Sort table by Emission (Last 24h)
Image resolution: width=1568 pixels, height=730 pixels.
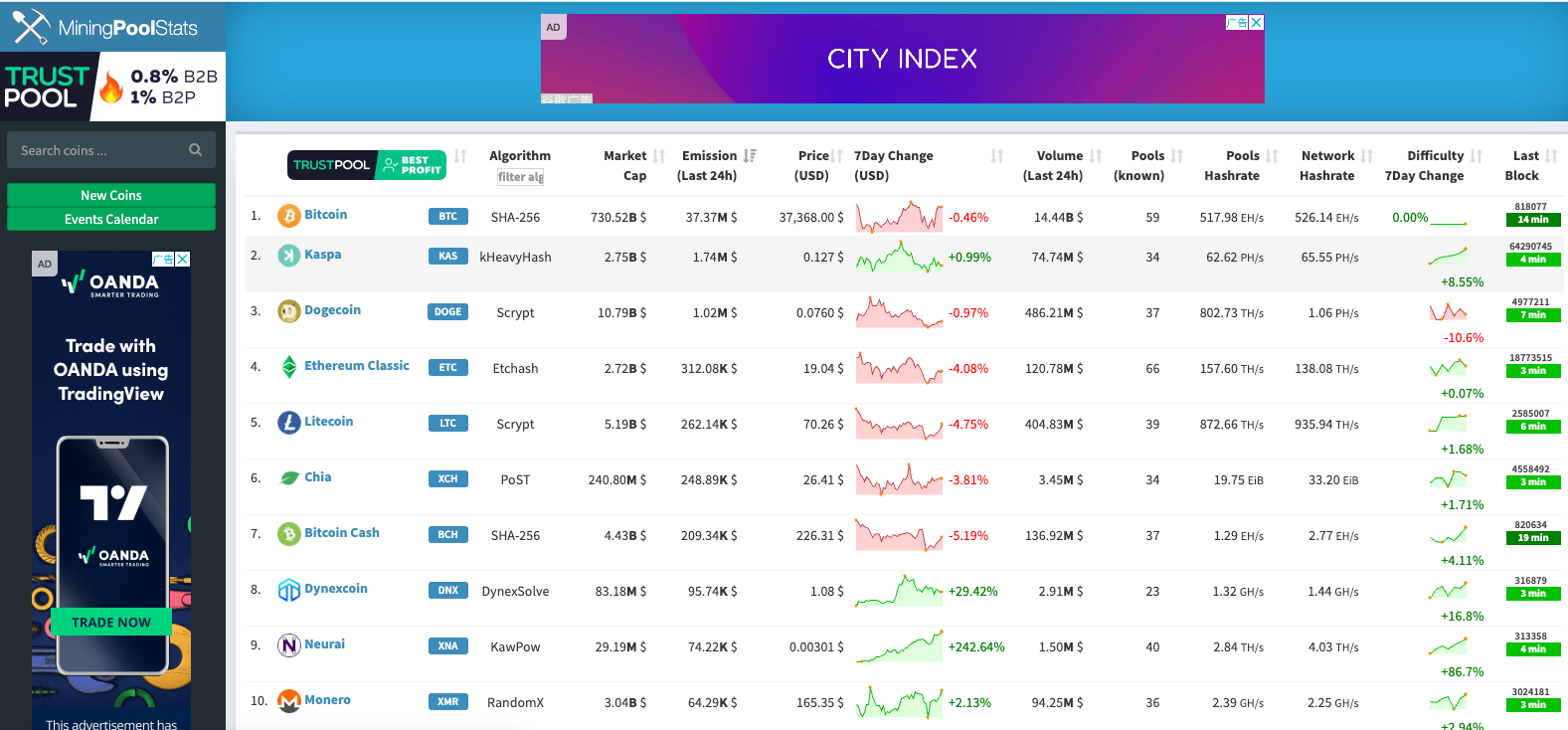tap(750, 156)
